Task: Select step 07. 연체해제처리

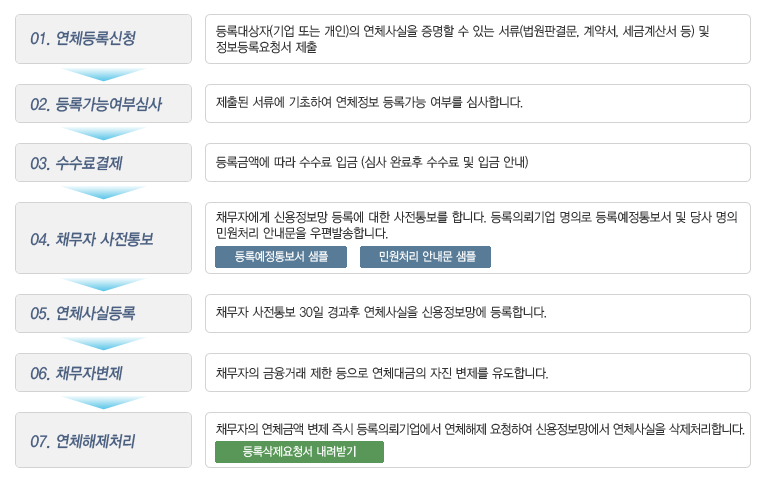Action: (104, 440)
